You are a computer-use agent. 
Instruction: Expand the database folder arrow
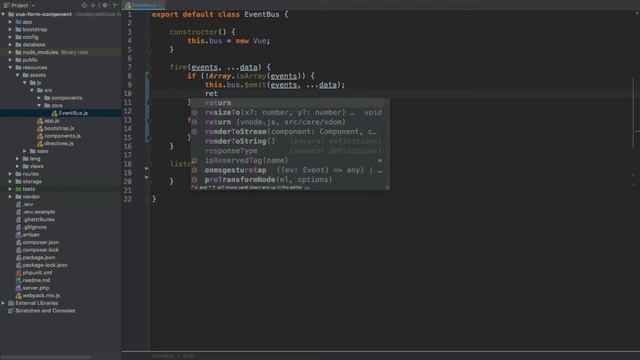click(11, 44)
